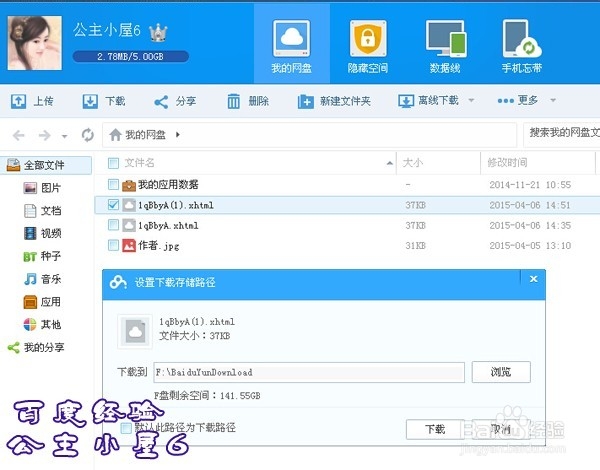Image resolution: width=600 pixels, height=470 pixels.
Task: Toggle the select-all checkbox in header
Action: (113, 163)
